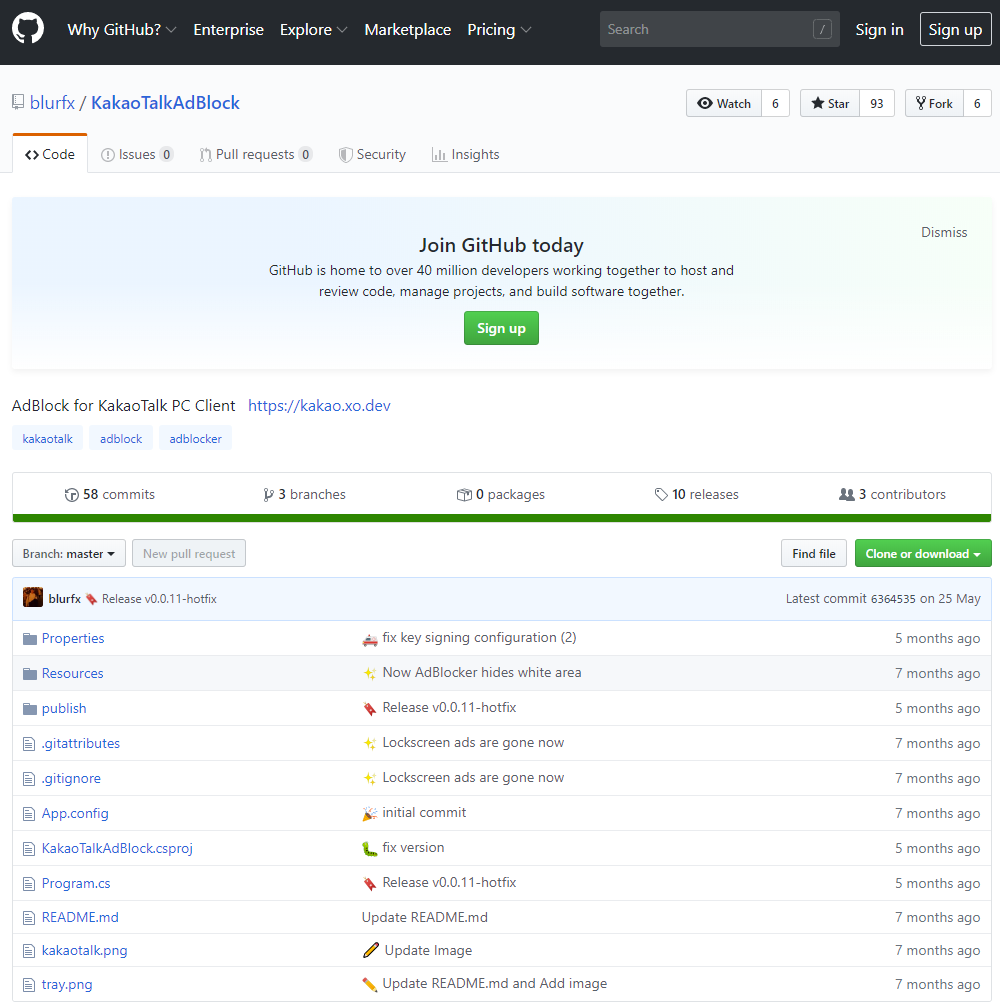Expand the Explore menu
Image resolution: width=1000 pixels, height=1005 pixels.
313,29
